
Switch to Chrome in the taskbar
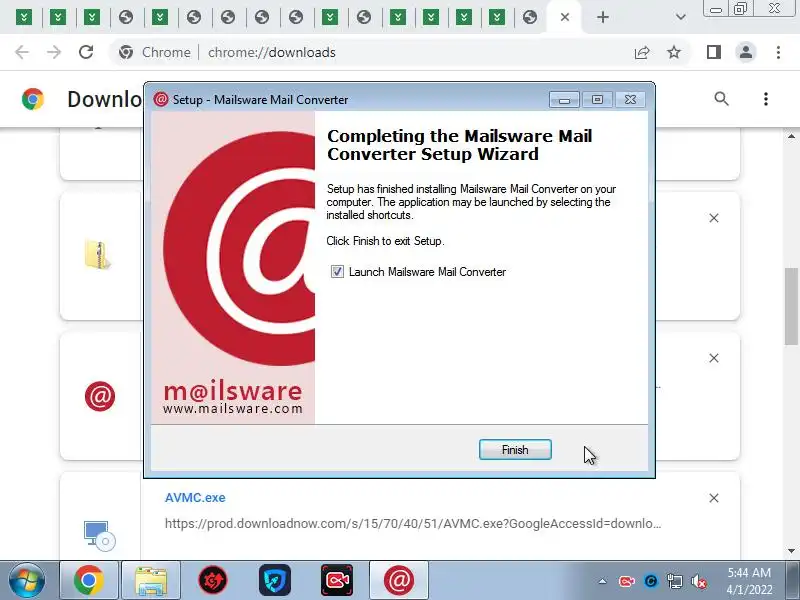tap(89, 581)
